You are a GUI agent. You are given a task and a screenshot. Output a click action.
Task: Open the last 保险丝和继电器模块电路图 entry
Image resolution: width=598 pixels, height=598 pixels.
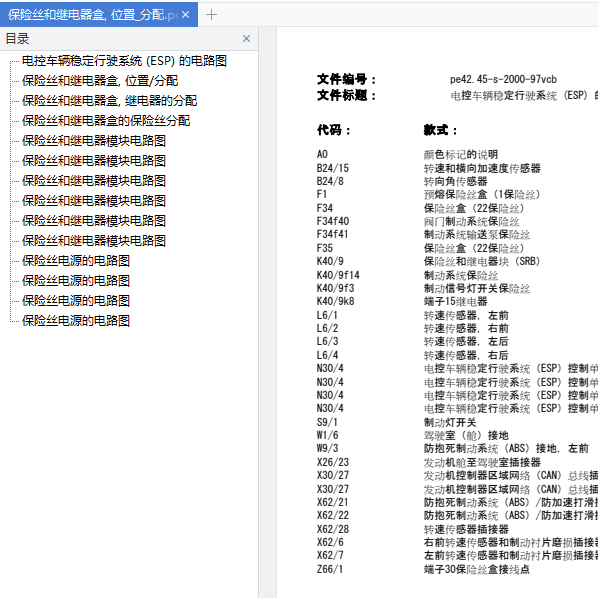[94, 241]
